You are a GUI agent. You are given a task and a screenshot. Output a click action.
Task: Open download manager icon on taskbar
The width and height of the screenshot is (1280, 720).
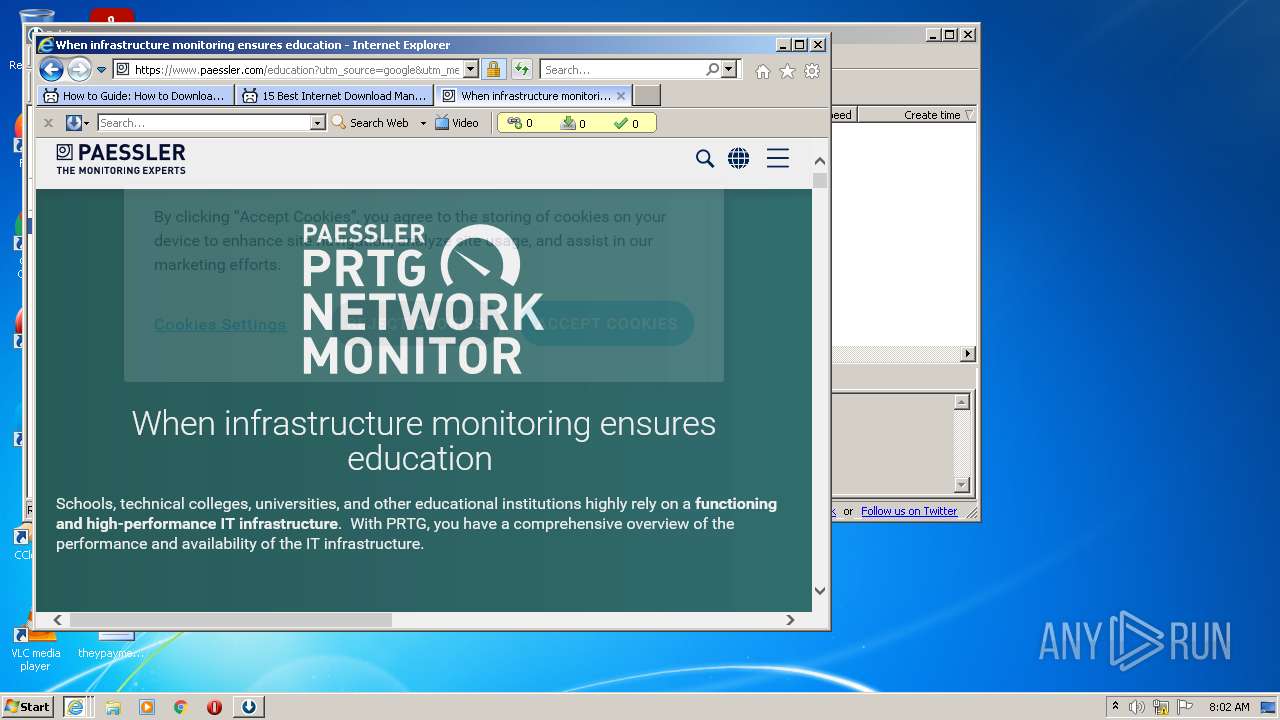tap(249, 707)
